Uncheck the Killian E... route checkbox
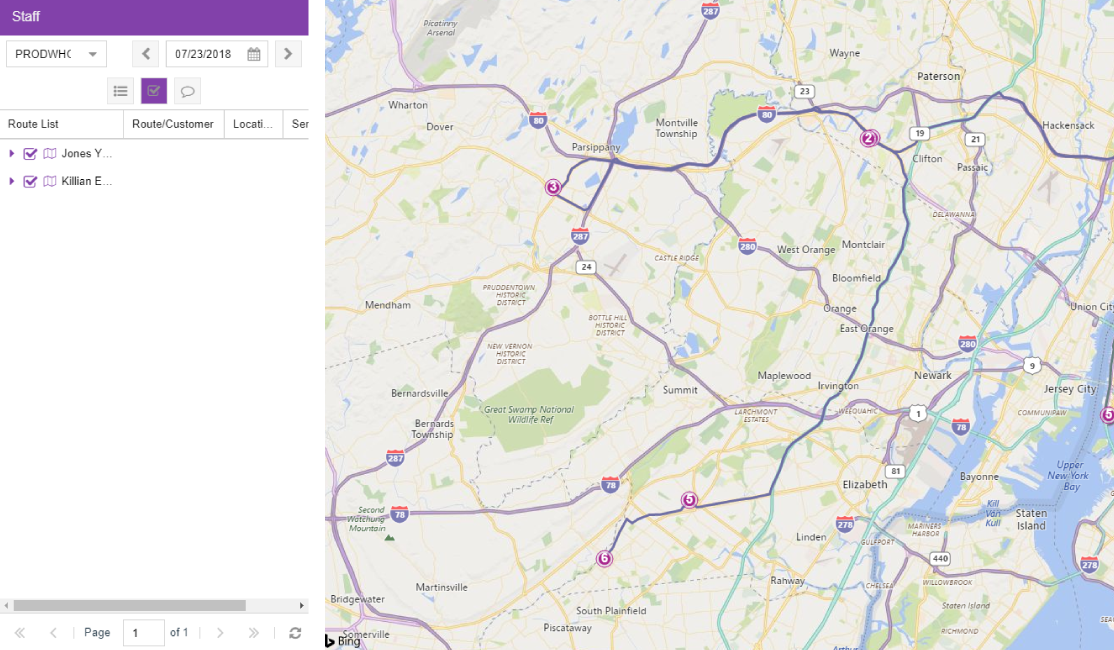 click(x=30, y=181)
